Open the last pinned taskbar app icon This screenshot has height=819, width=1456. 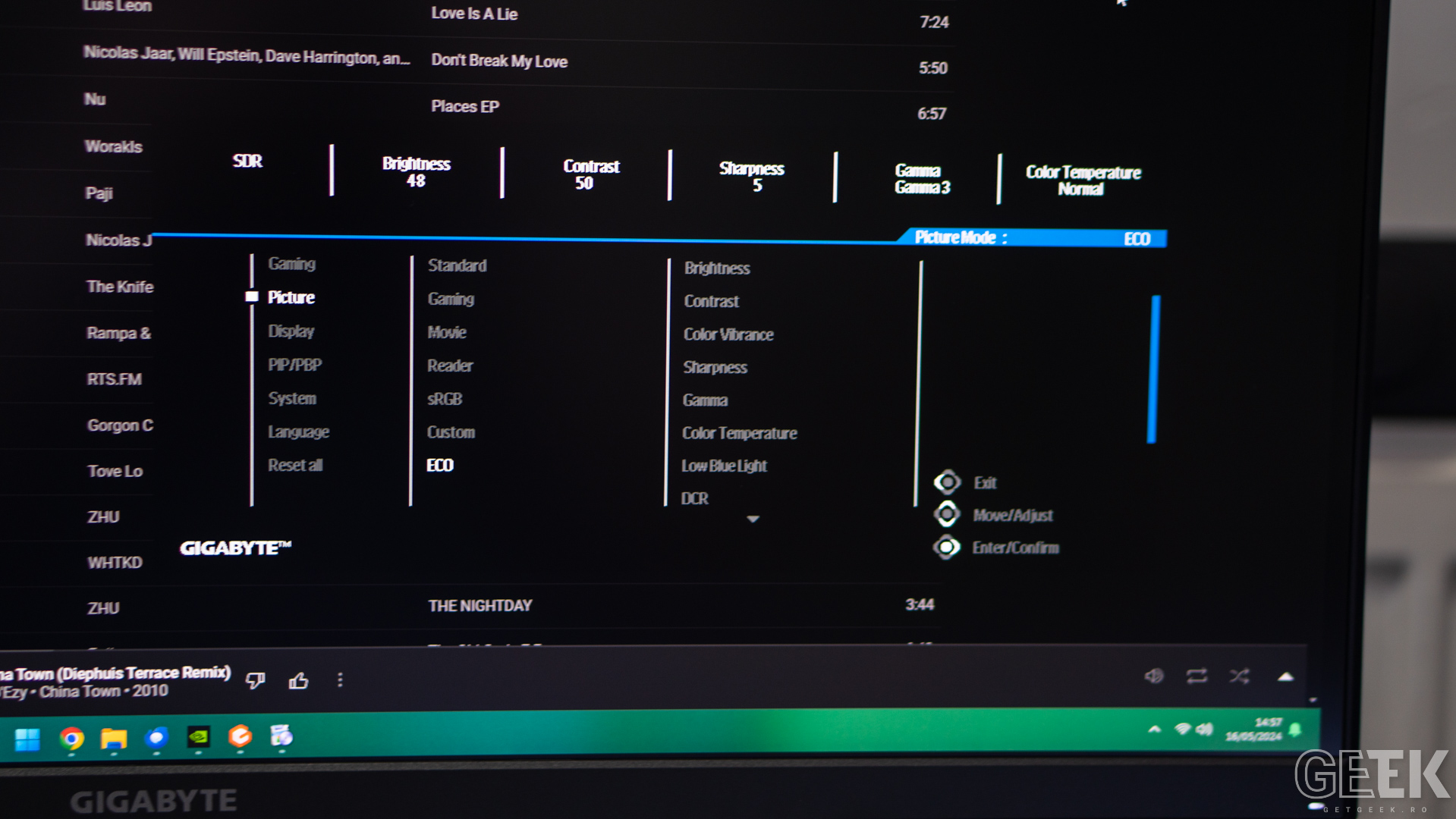click(281, 736)
